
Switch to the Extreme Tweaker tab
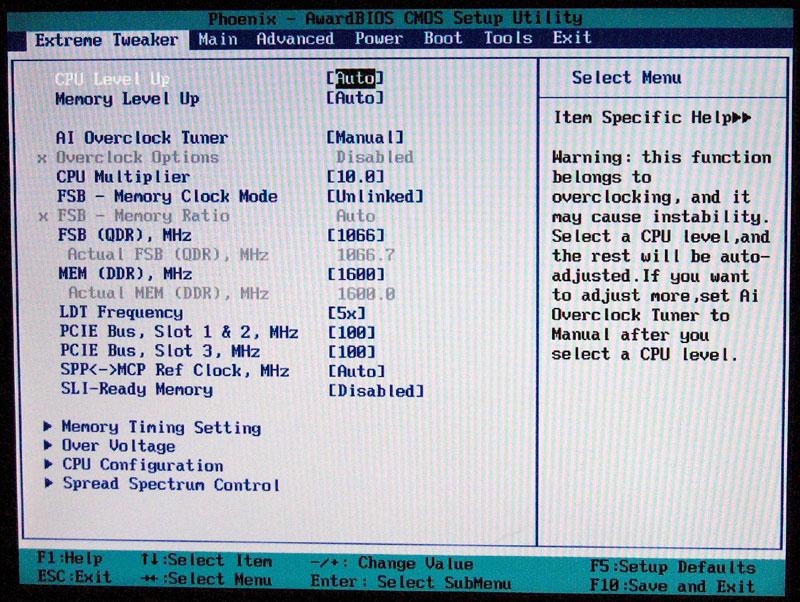(107, 40)
